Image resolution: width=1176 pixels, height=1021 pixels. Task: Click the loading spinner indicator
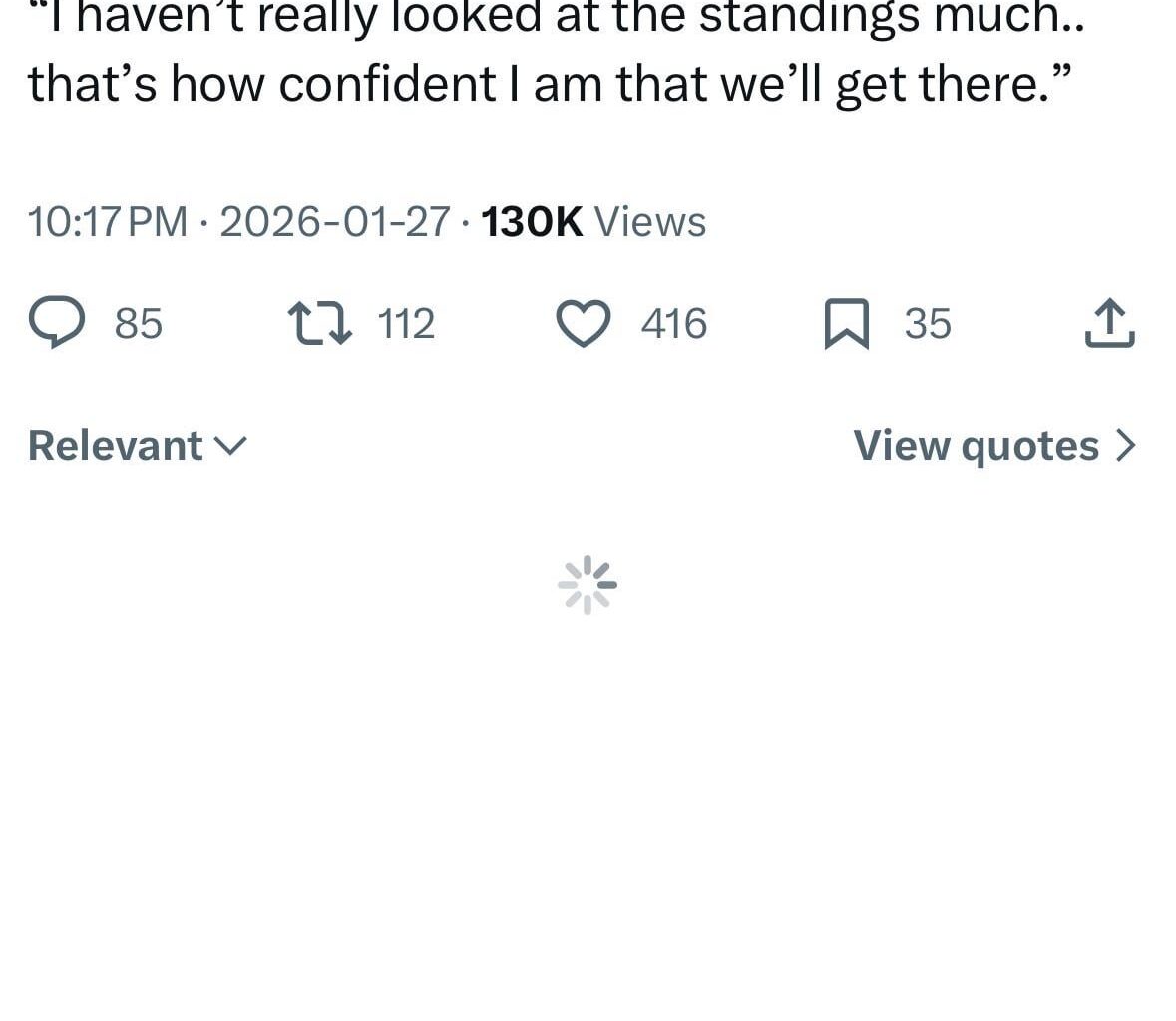click(x=588, y=584)
